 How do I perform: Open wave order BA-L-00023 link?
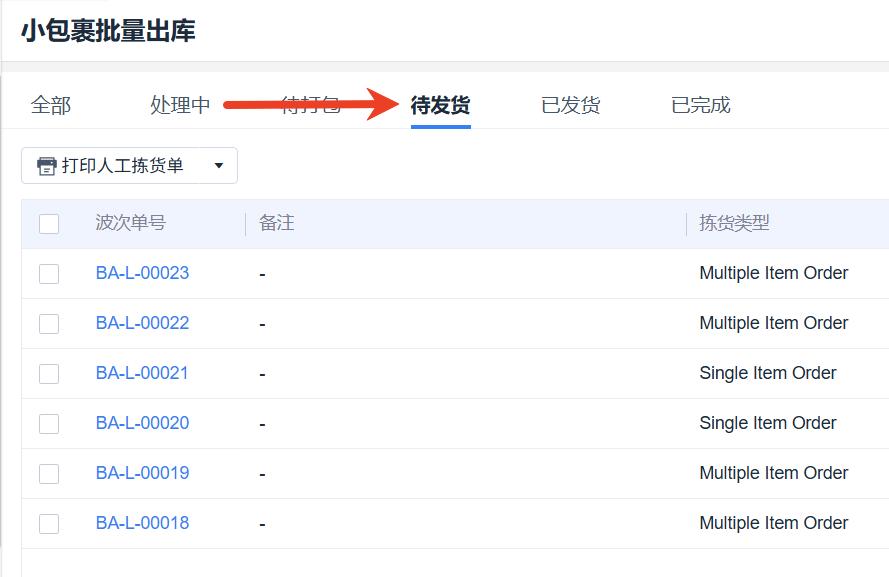(x=142, y=273)
